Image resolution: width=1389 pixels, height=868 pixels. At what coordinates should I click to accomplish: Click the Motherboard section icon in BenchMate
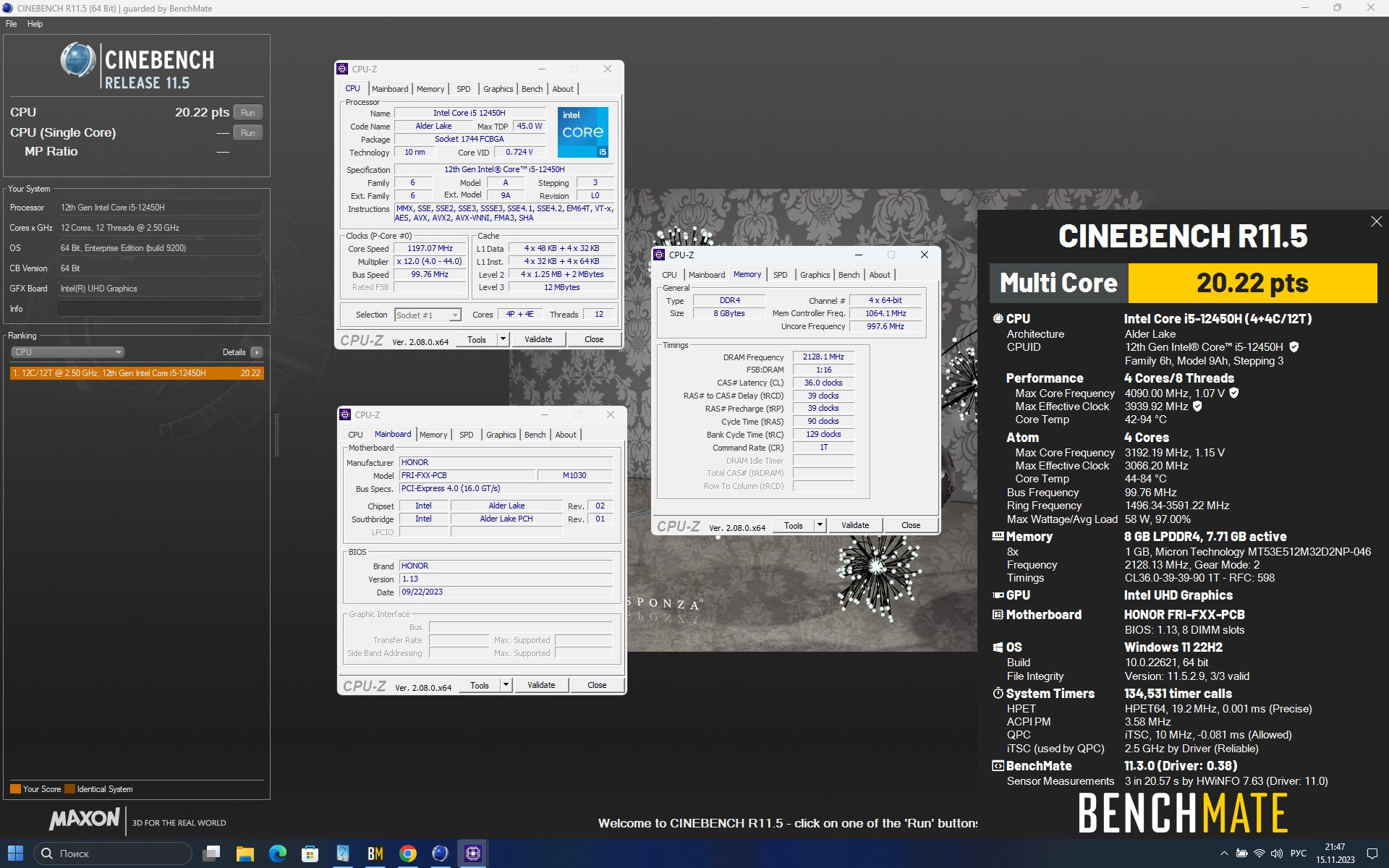click(x=998, y=614)
